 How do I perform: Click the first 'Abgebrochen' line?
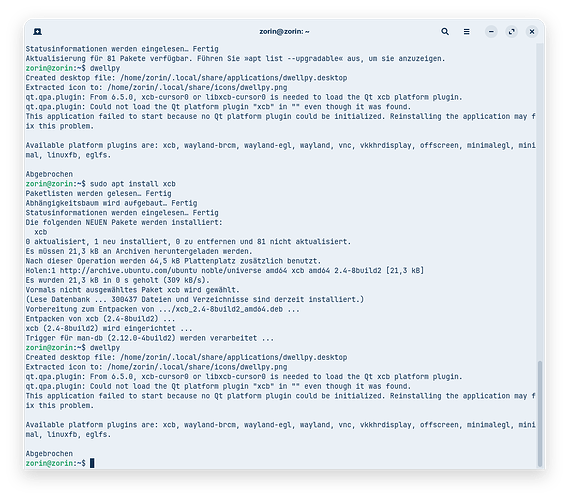click(x=49, y=174)
